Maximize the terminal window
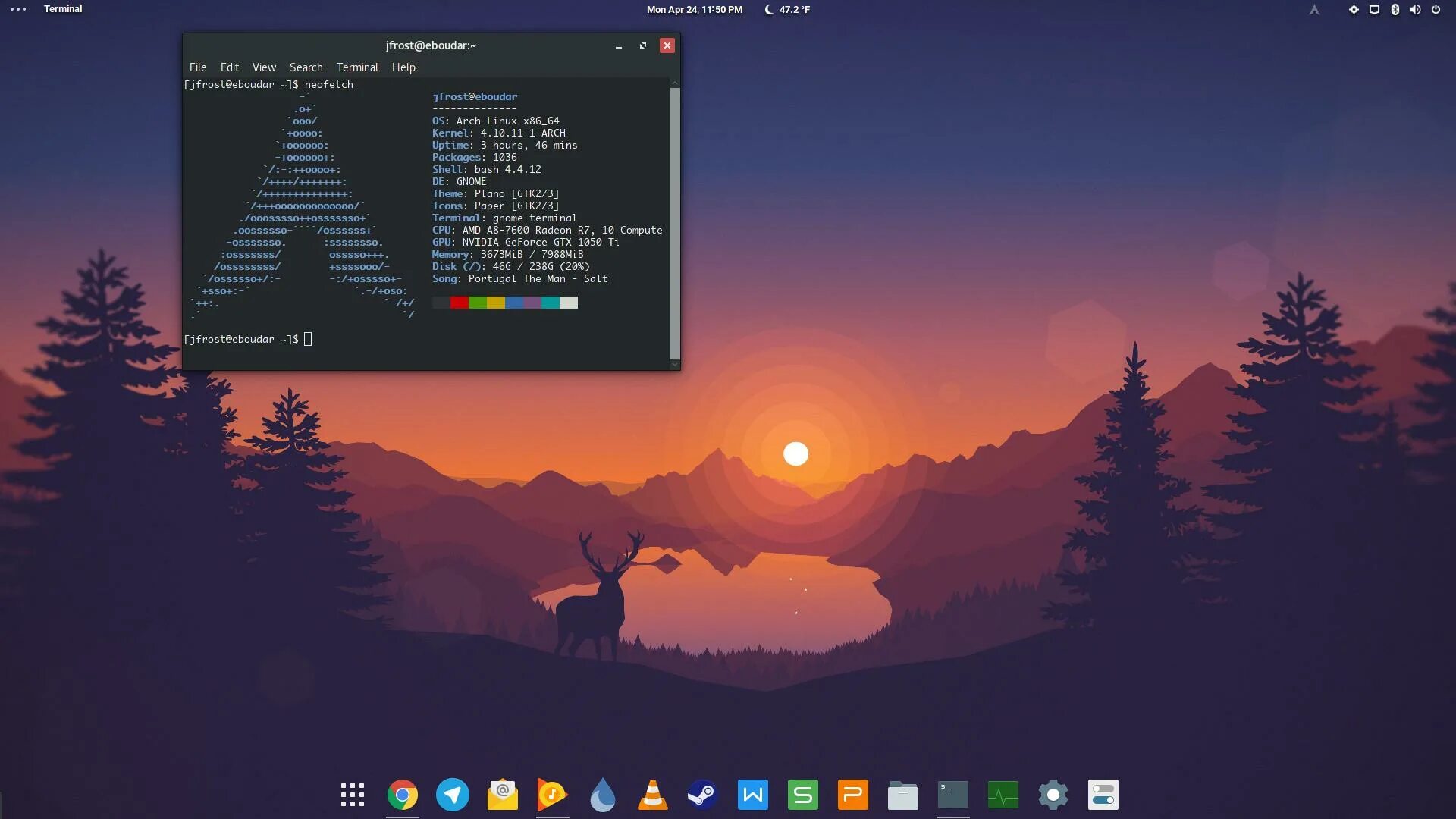1456x819 pixels. (643, 45)
